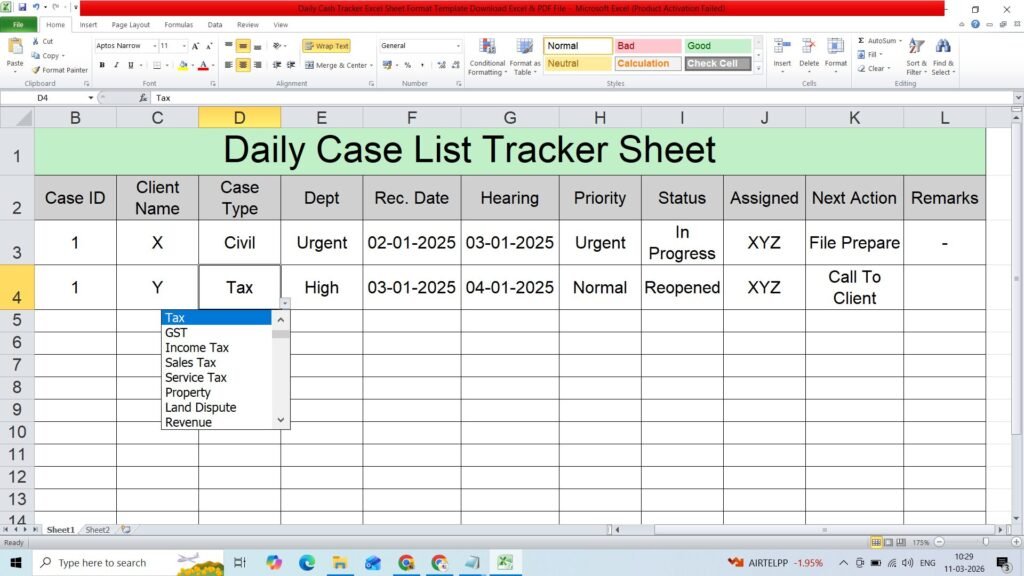Click Align Text Left icon
Screen dimensions: 1024x576
pyautogui.click(x=228, y=65)
